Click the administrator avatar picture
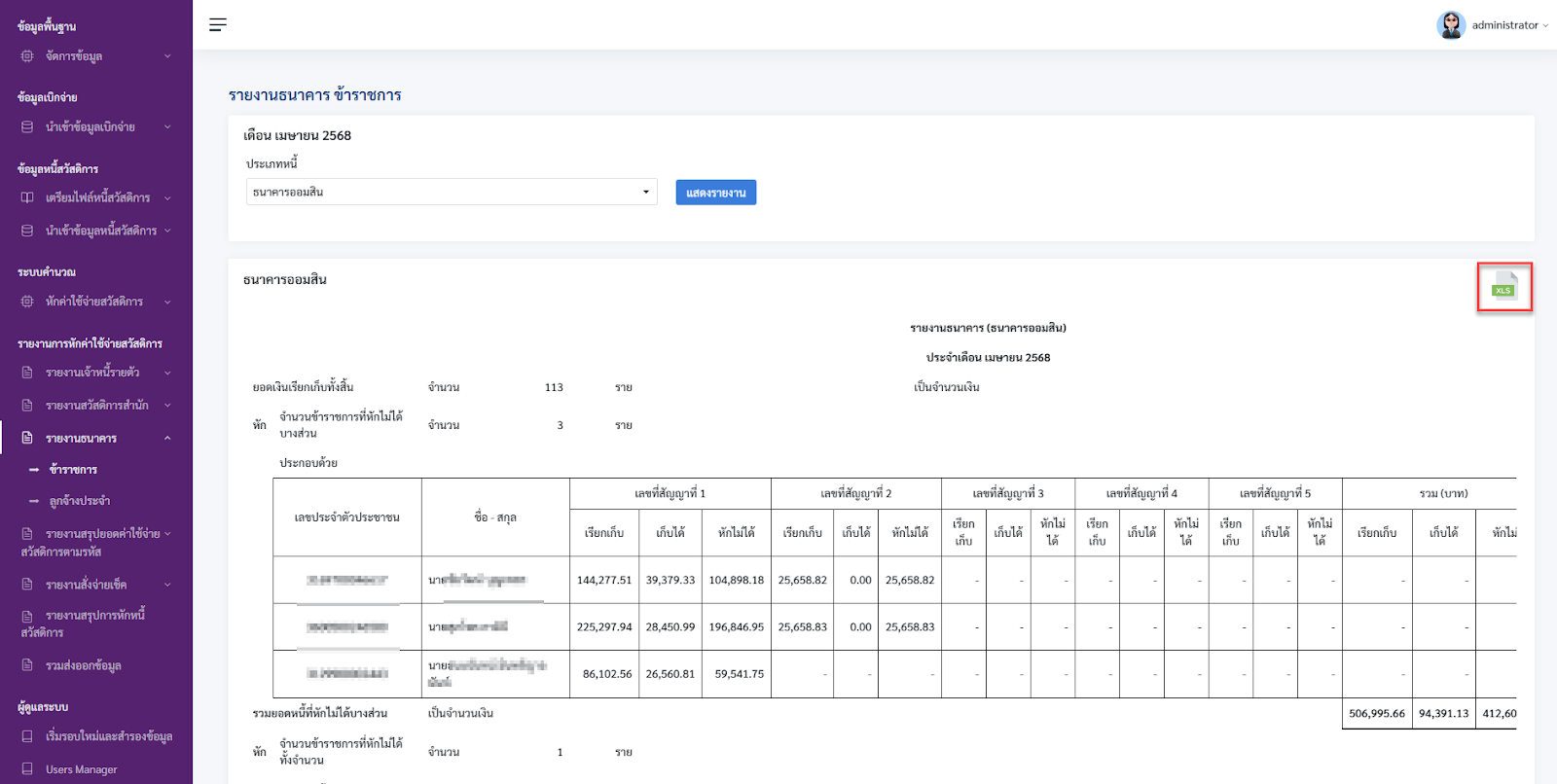 pyautogui.click(x=1451, y=25)
